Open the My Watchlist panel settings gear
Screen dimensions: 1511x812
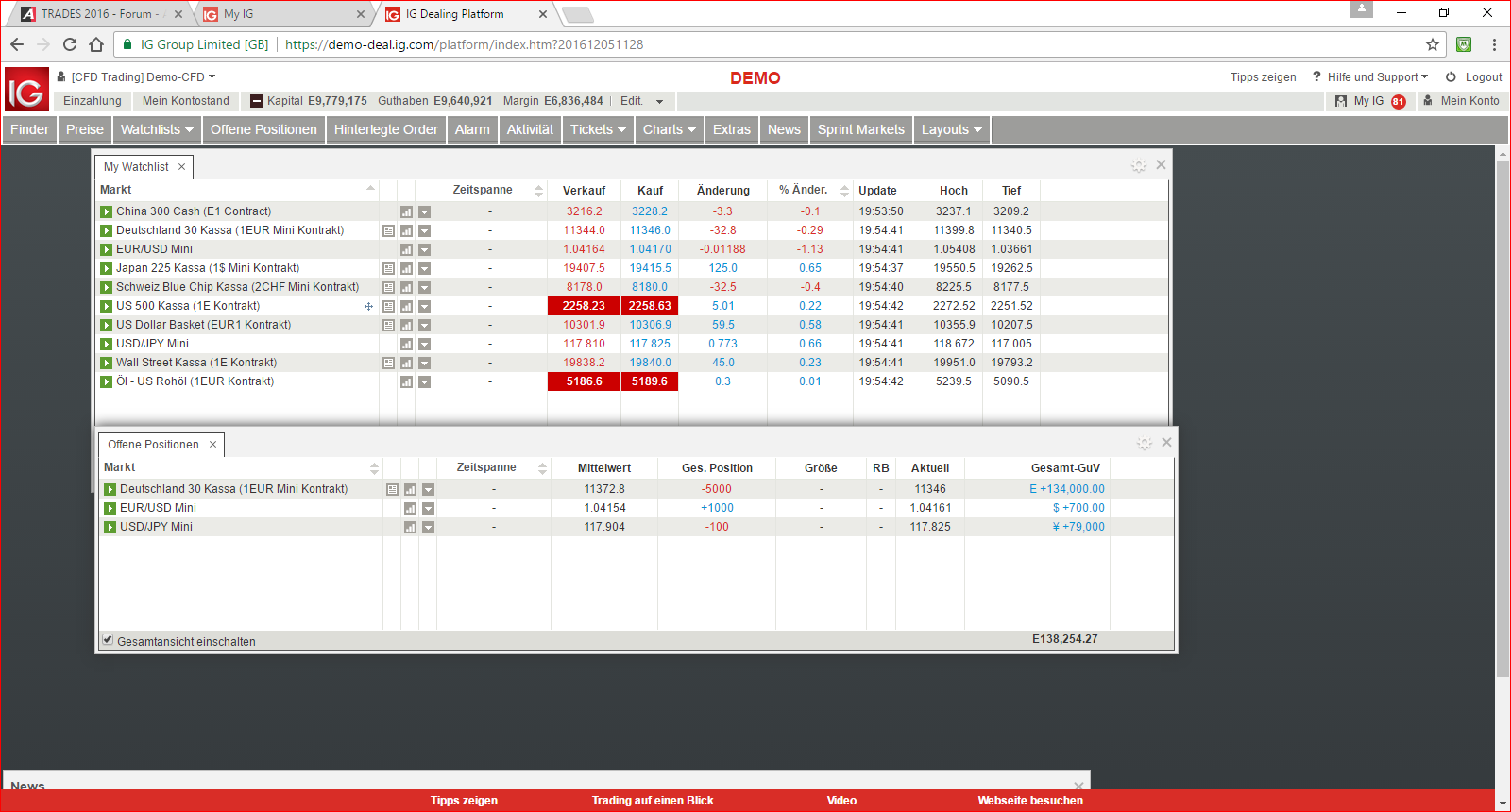pos(1139,165)
